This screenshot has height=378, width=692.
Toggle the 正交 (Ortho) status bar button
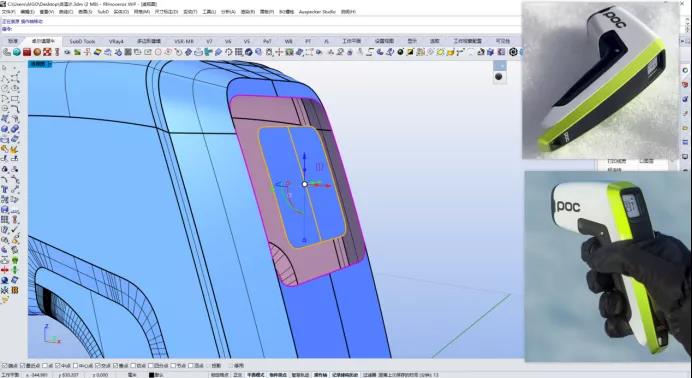pyautogui.click(x=237, y=375)
